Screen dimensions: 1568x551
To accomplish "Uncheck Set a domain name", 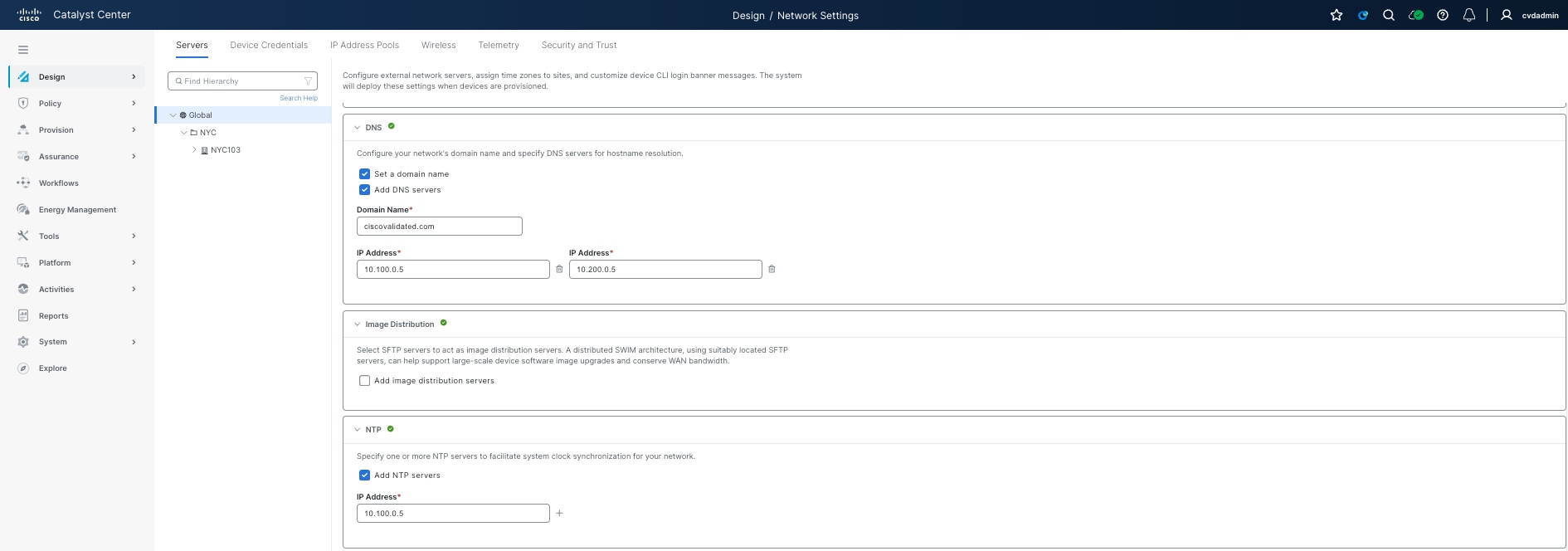I will [x=364, y=174].
